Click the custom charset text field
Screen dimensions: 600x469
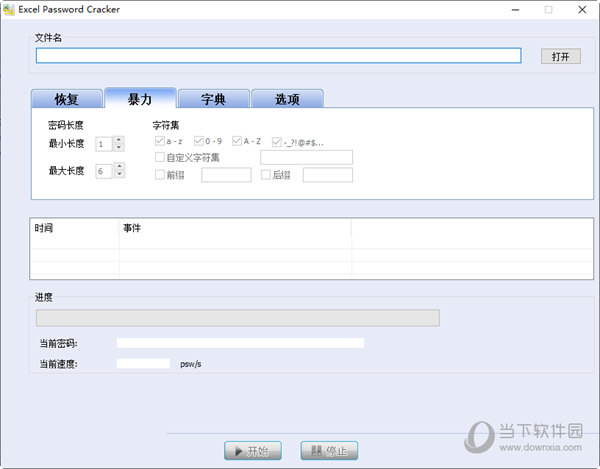pos(307,157)
